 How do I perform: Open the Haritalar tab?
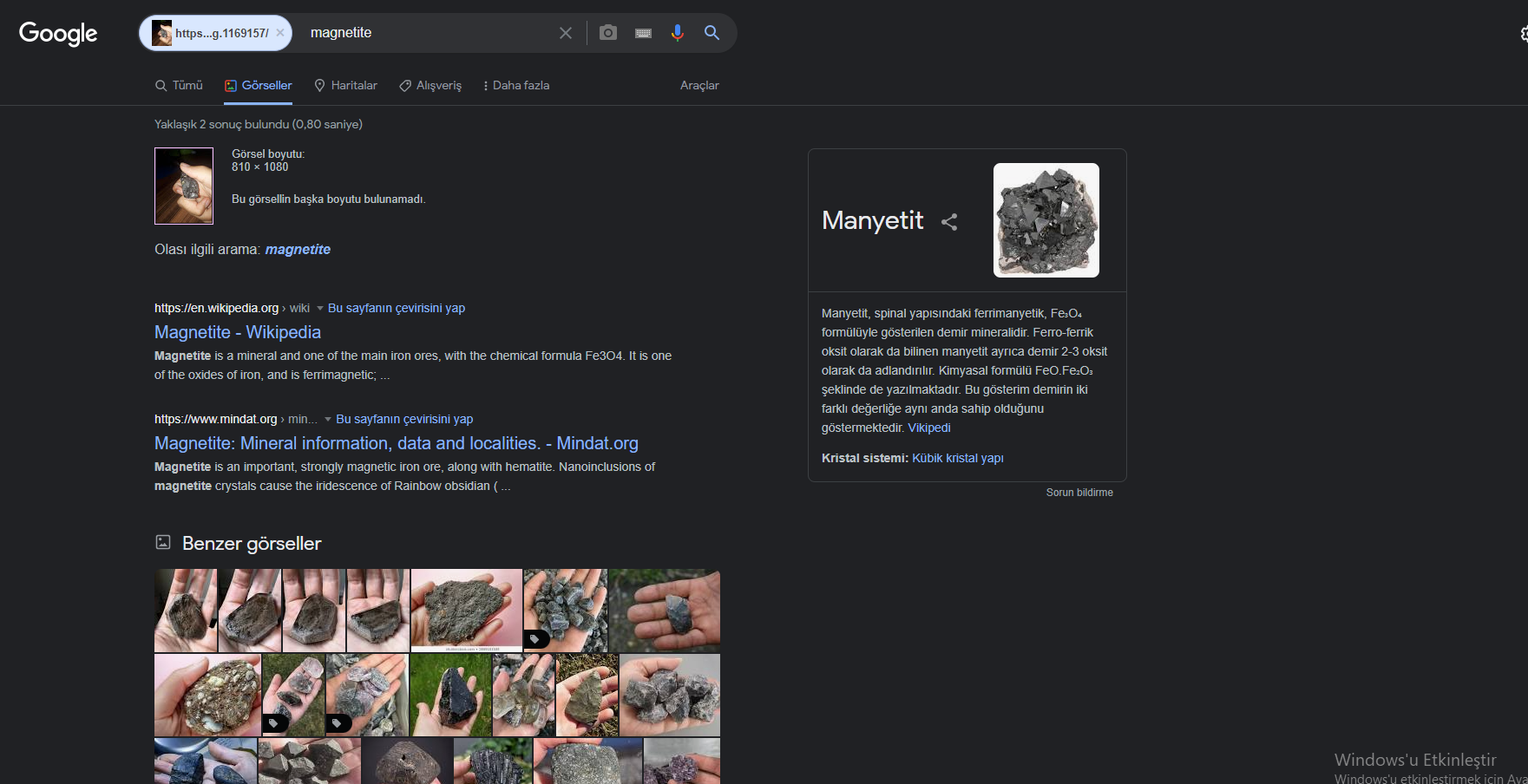pos(345,85)
